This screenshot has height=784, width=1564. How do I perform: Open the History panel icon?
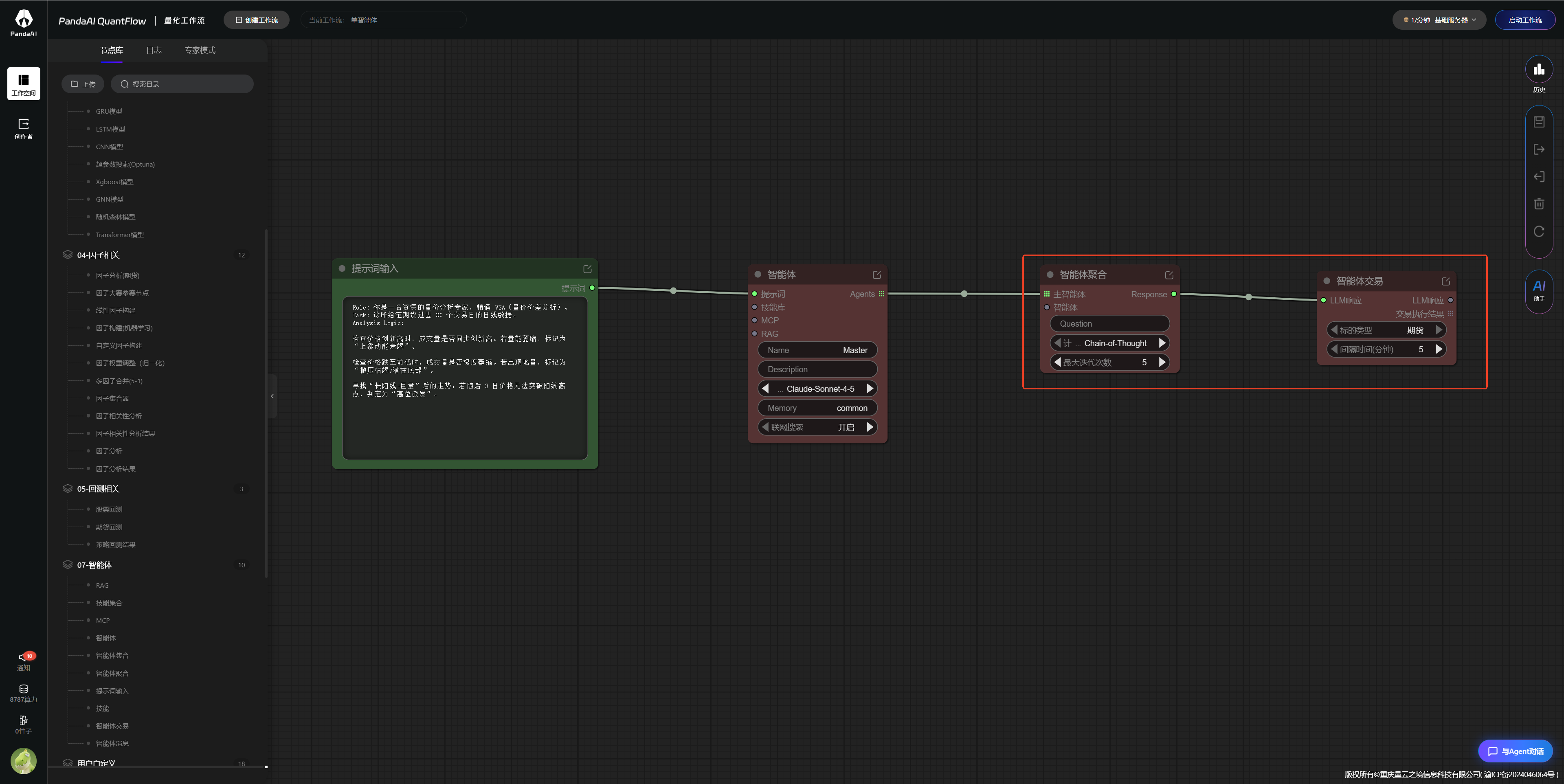tap(1538, 70)
